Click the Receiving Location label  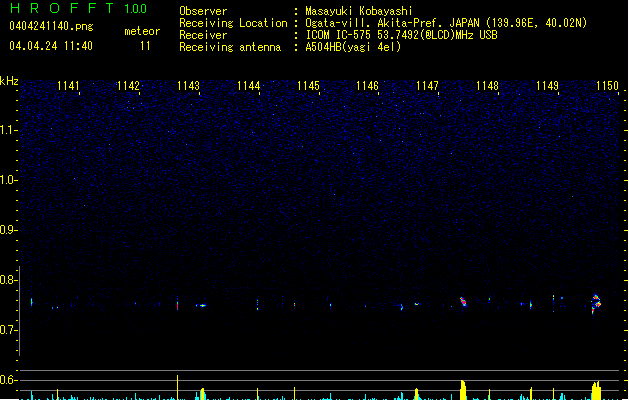coord(233,23)
